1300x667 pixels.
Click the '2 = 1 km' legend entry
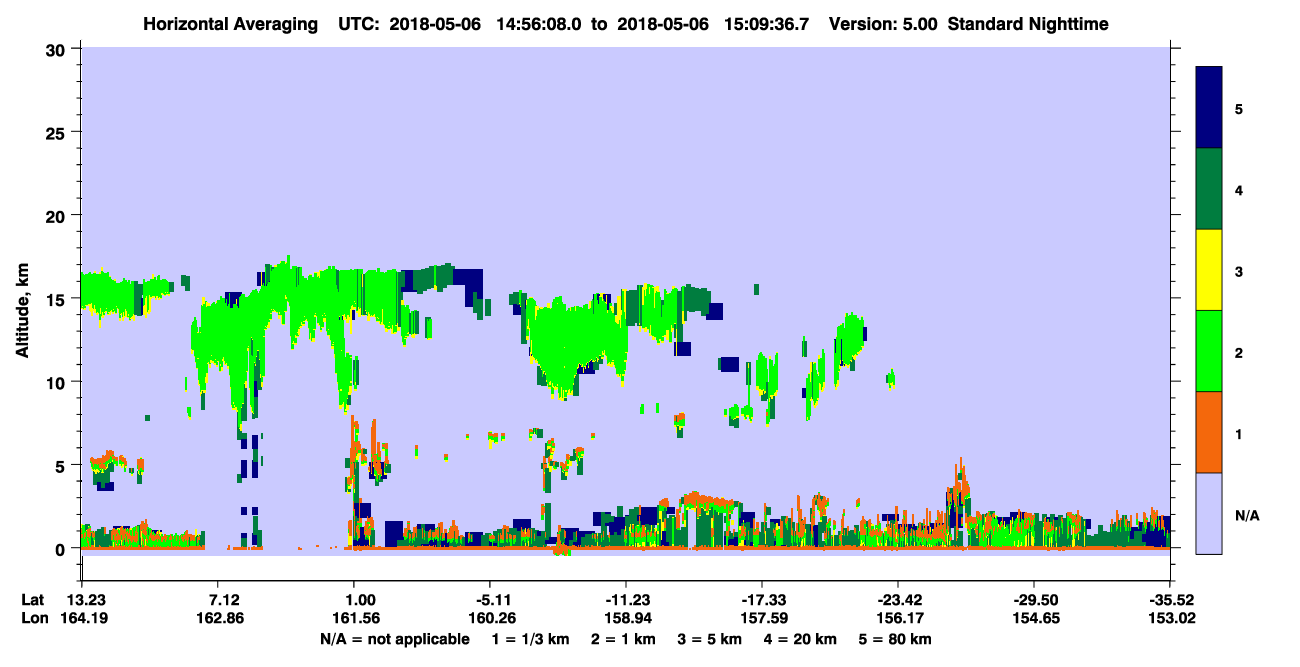coord(624,638)
